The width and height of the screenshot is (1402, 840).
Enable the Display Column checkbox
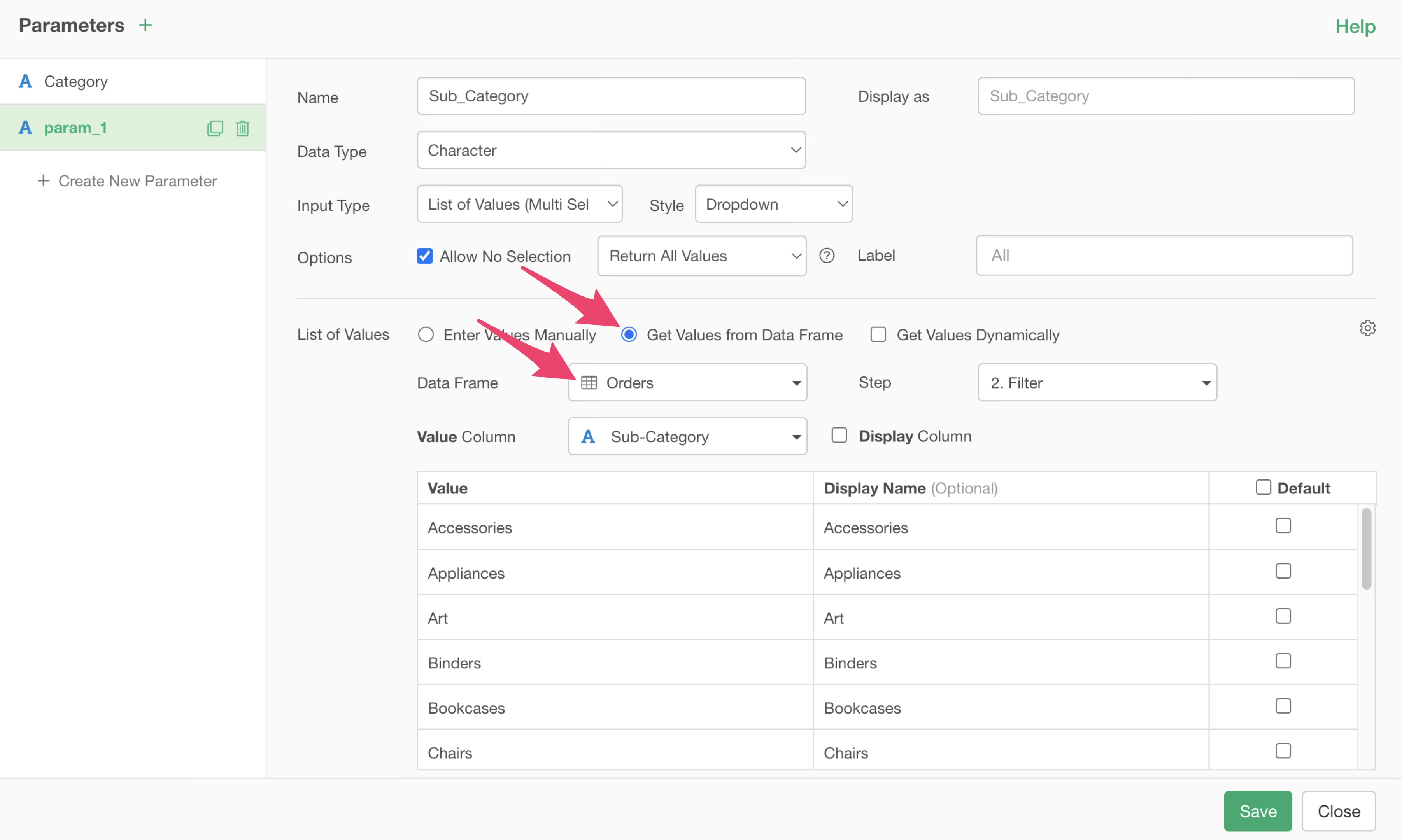[839, 435]
